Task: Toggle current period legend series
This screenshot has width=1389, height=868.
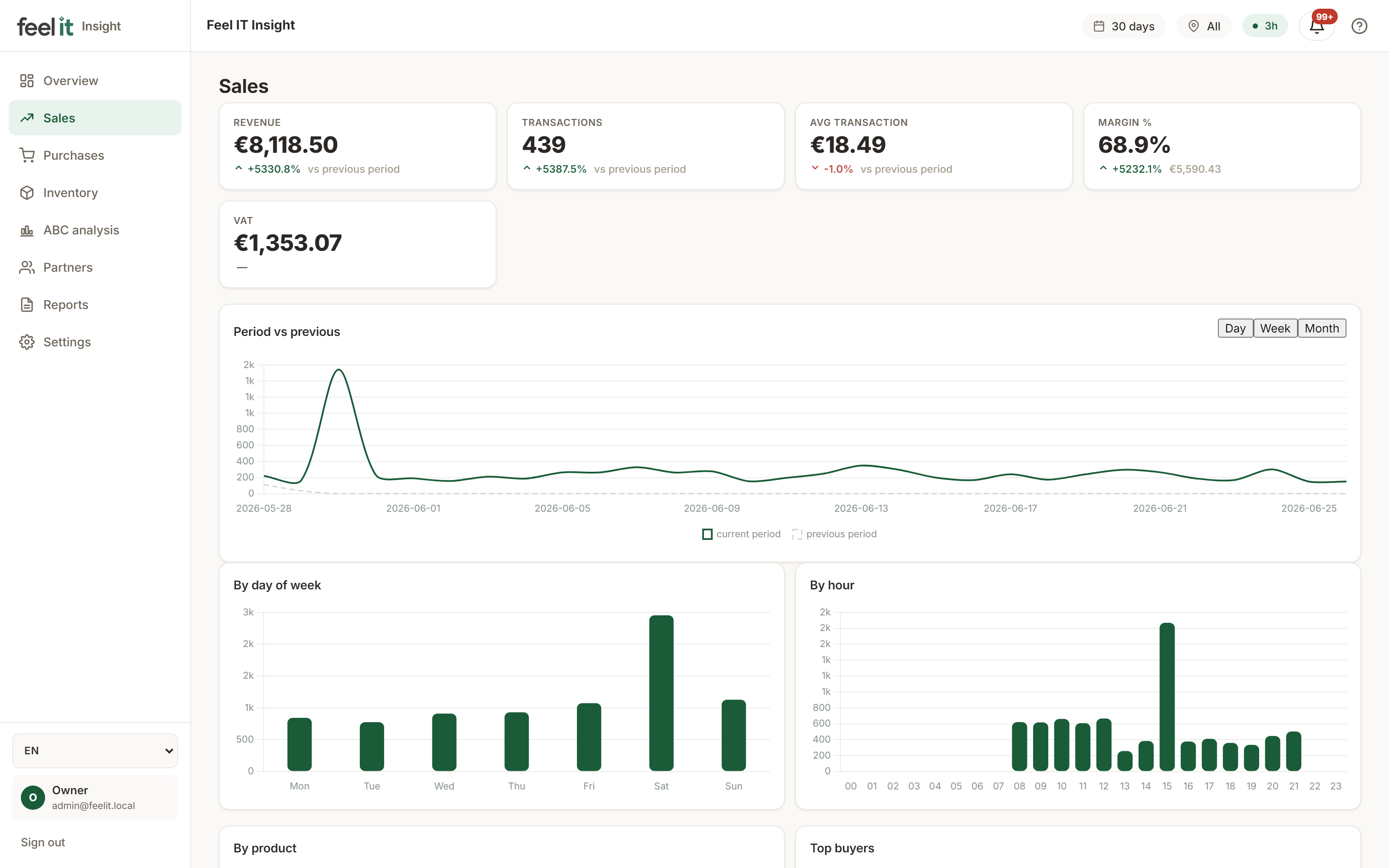Action: (x=741, y=534)
